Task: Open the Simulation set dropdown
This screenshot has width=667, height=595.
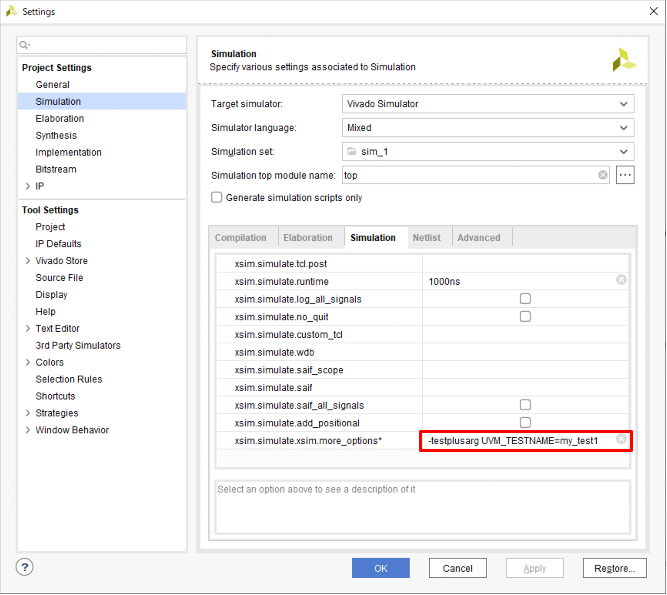Action: coord(488,152)
